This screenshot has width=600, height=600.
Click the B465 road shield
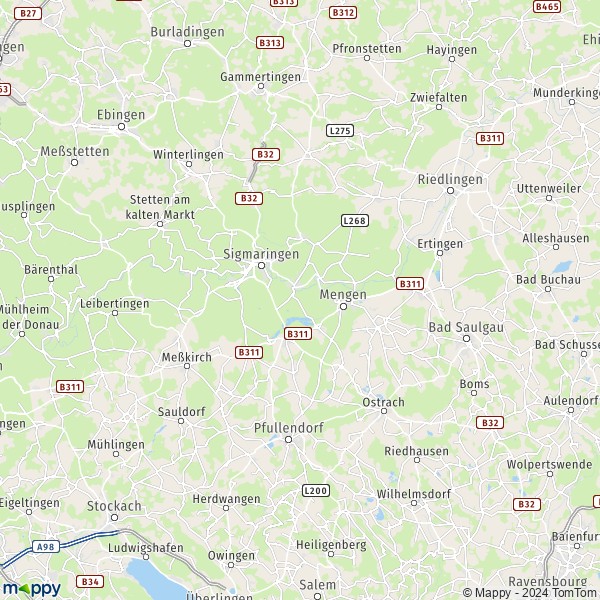coord(547,7)
